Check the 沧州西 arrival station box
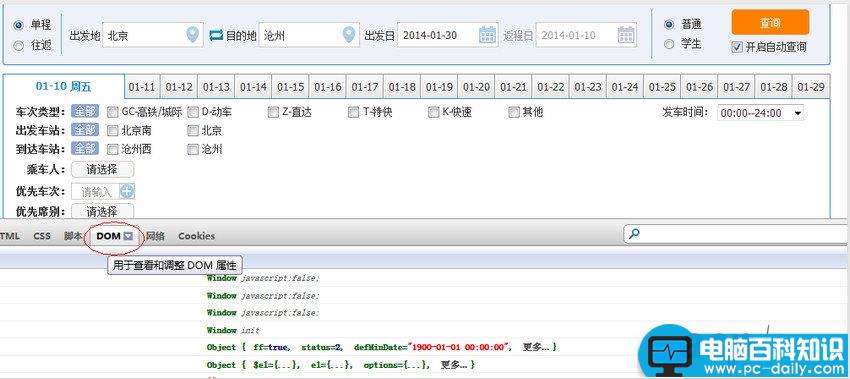This screenshot has width=850, height=379. coord(112,150)
